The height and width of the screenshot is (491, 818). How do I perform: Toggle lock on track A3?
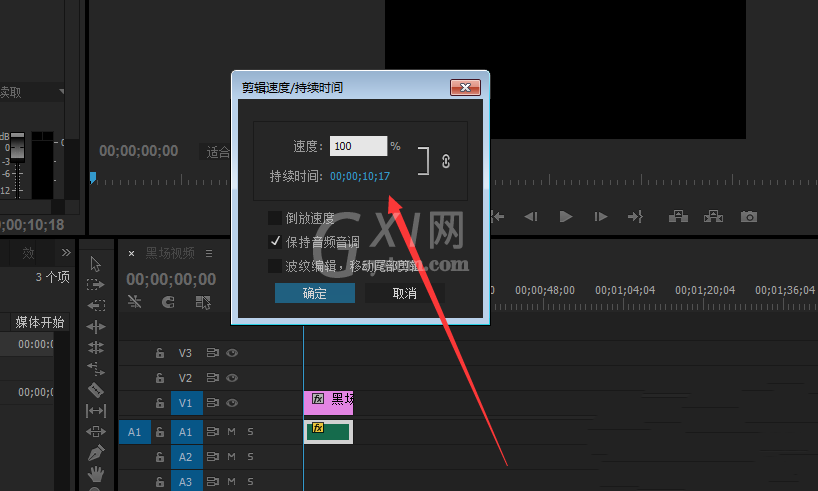tap(160, 482)
